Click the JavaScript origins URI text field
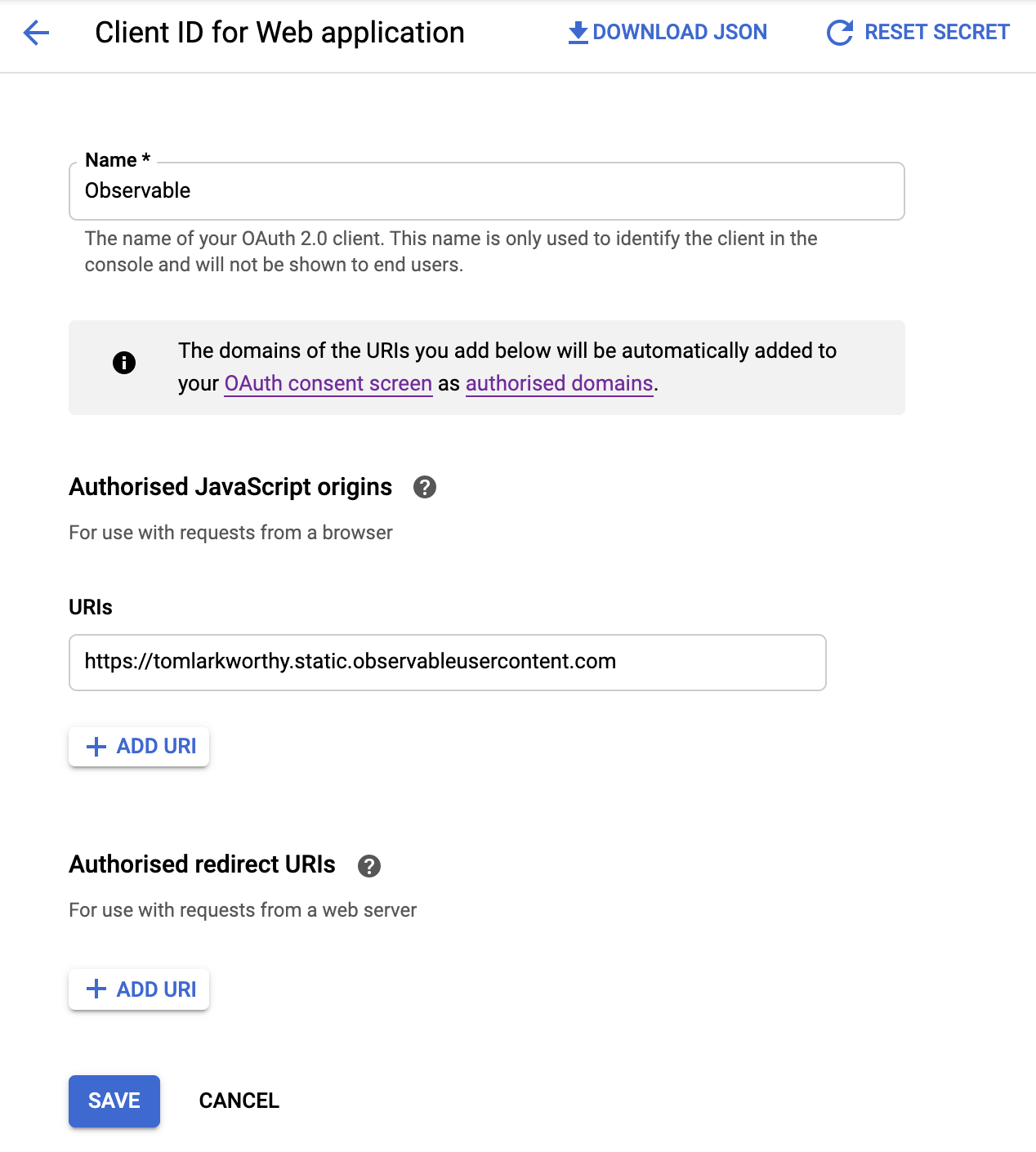The image size is (1036, 1152). [447, 662]
